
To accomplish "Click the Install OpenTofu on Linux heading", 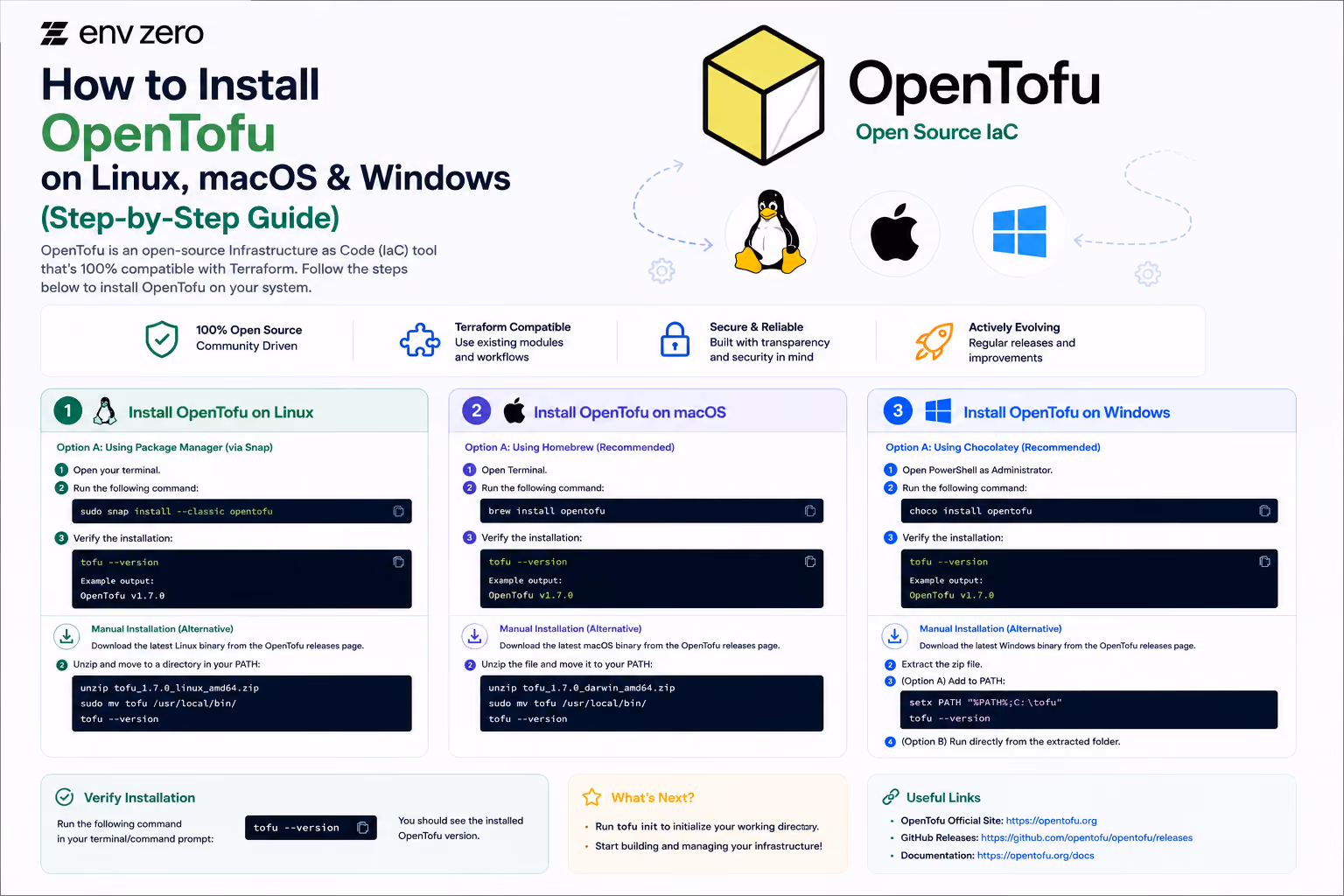I will click(x=220, y=412).
